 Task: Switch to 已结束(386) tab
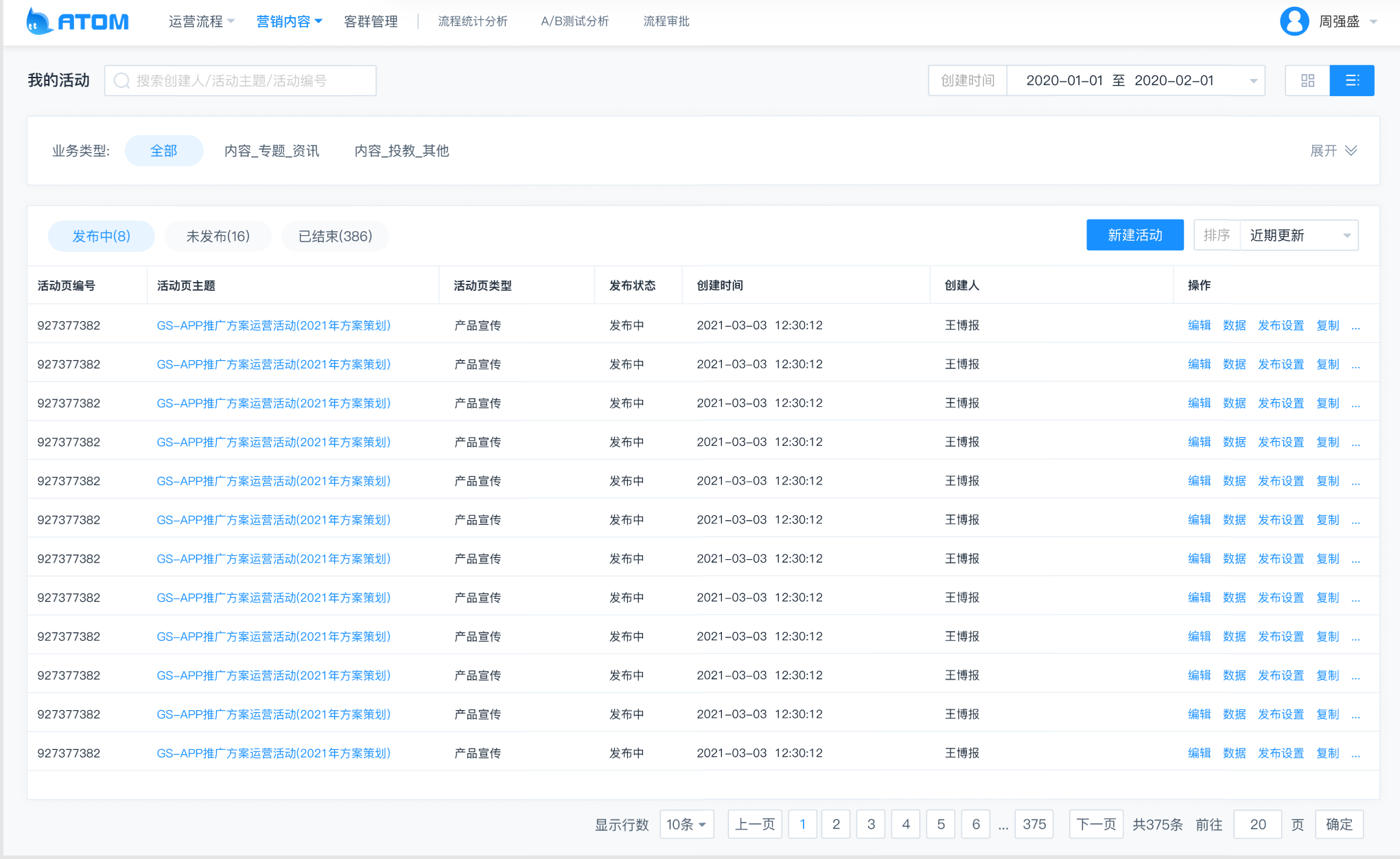click(336, 236)
